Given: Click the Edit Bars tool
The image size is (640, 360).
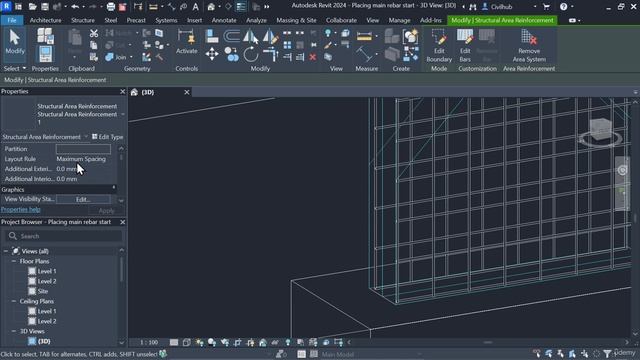Looking at the screenshot, I should click(x=465, y=46).
